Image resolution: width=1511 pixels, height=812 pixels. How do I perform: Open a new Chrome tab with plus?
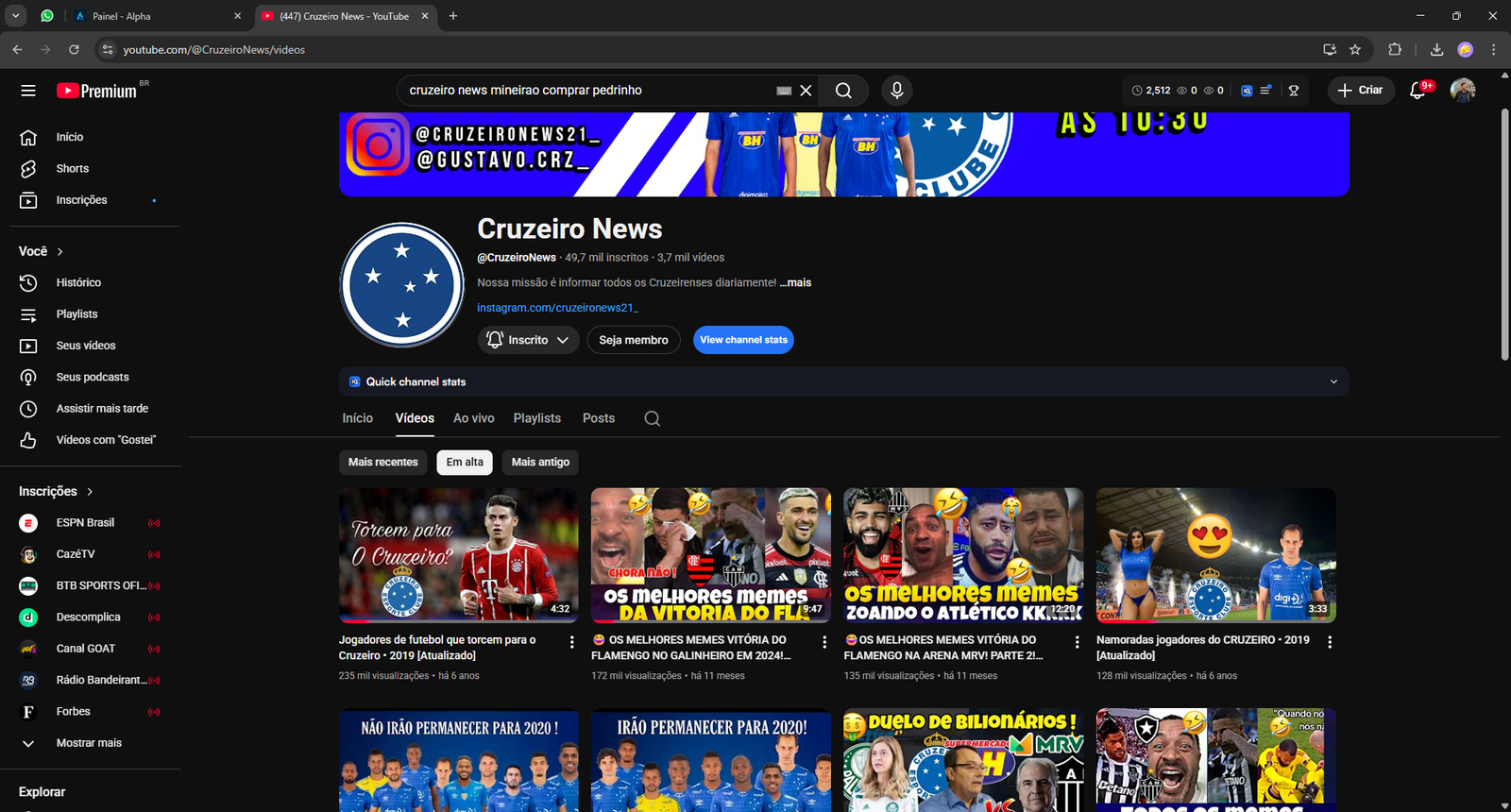pyautogui.click(x=453, y=16)
